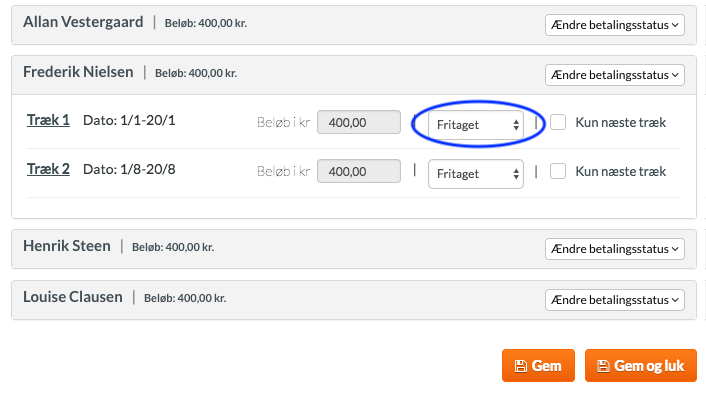Open Fritaget status dropdown for Træk 2

476,174
